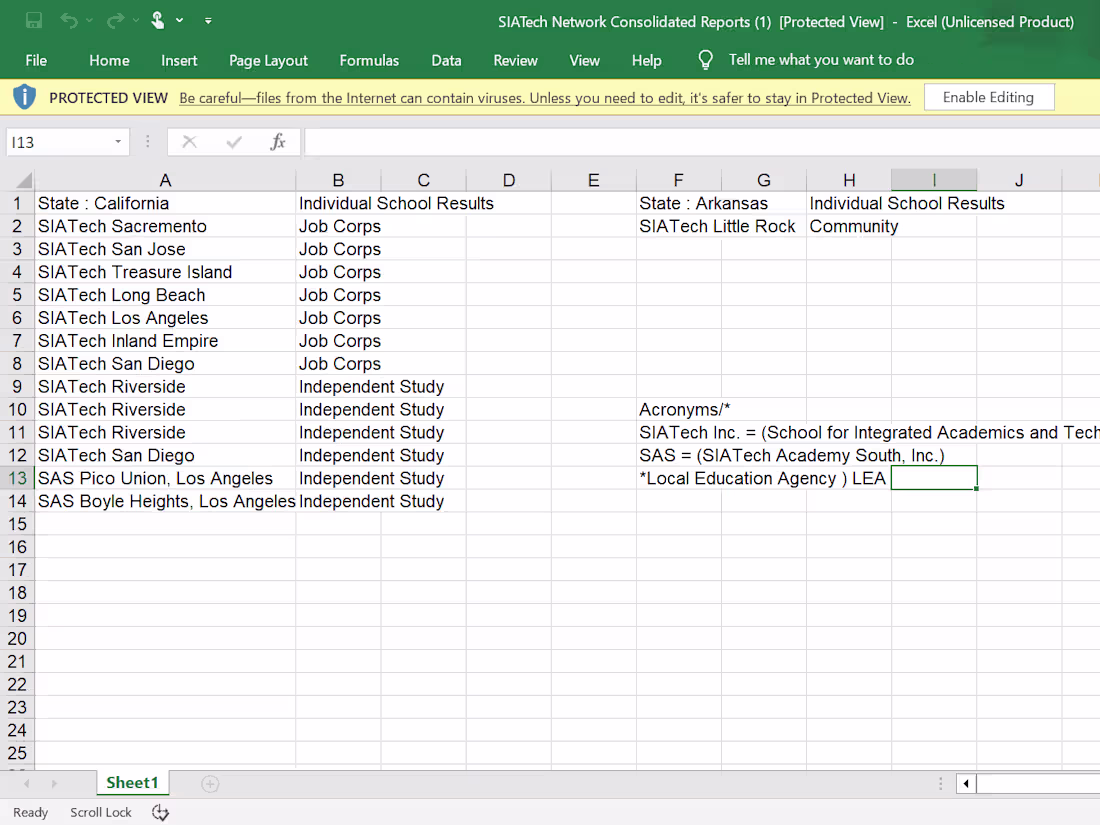Click the Enable Editing button
1100x825 pixels.
(989, 97)
